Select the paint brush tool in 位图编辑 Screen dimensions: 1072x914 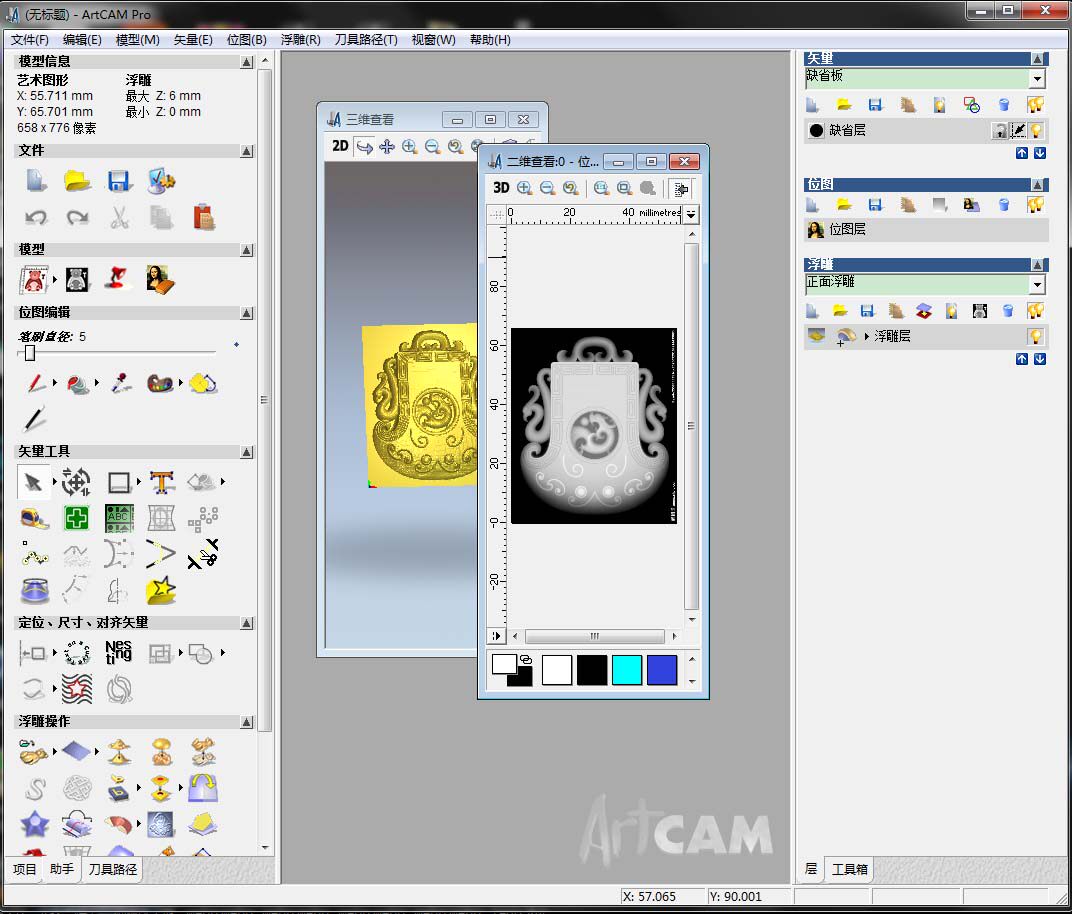tap(36, 384)
